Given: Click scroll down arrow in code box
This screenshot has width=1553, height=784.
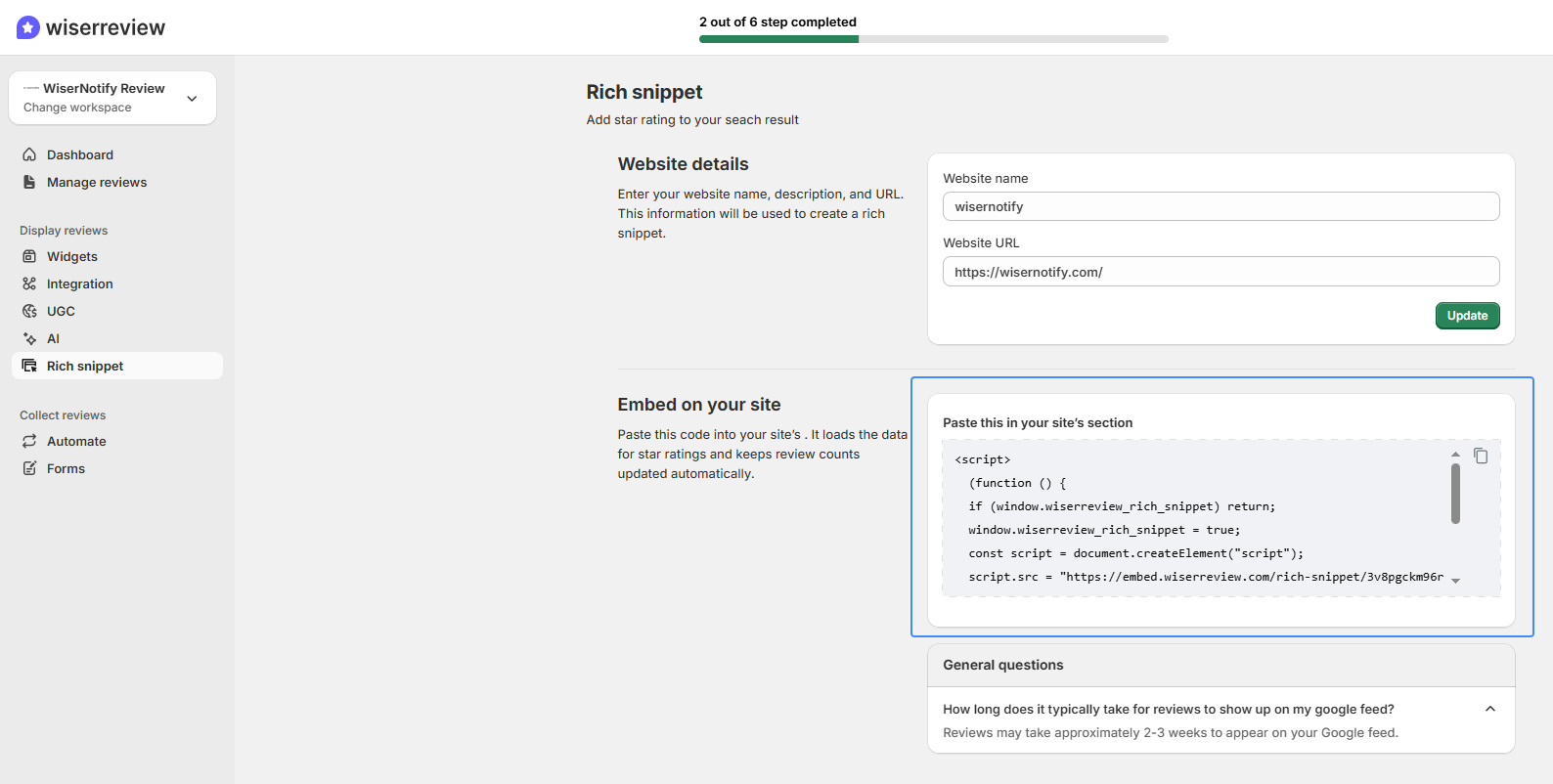Looking at the screenshot, I should coord(1455,581).
